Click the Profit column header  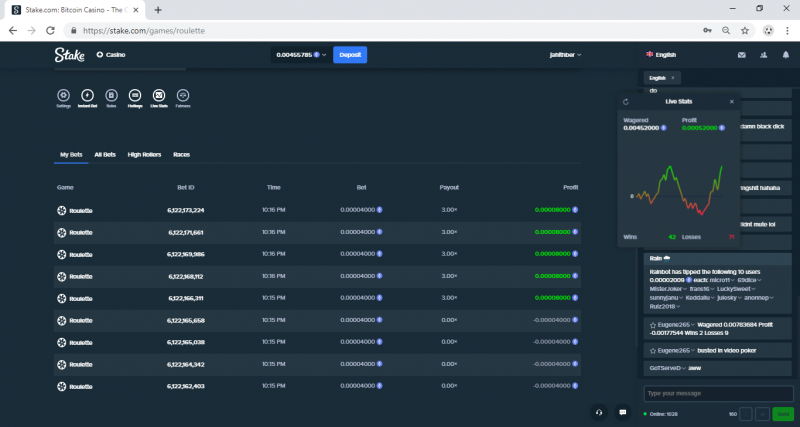click(570, 188)
